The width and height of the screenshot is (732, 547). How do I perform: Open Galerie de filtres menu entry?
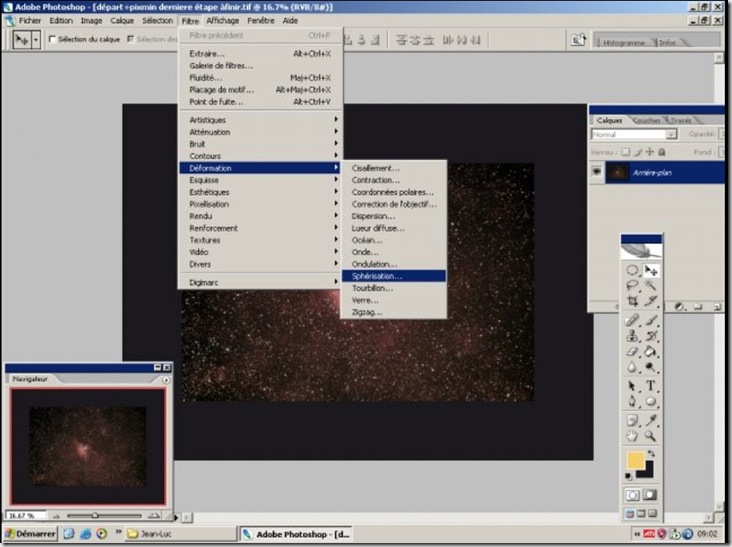point(260,66)
